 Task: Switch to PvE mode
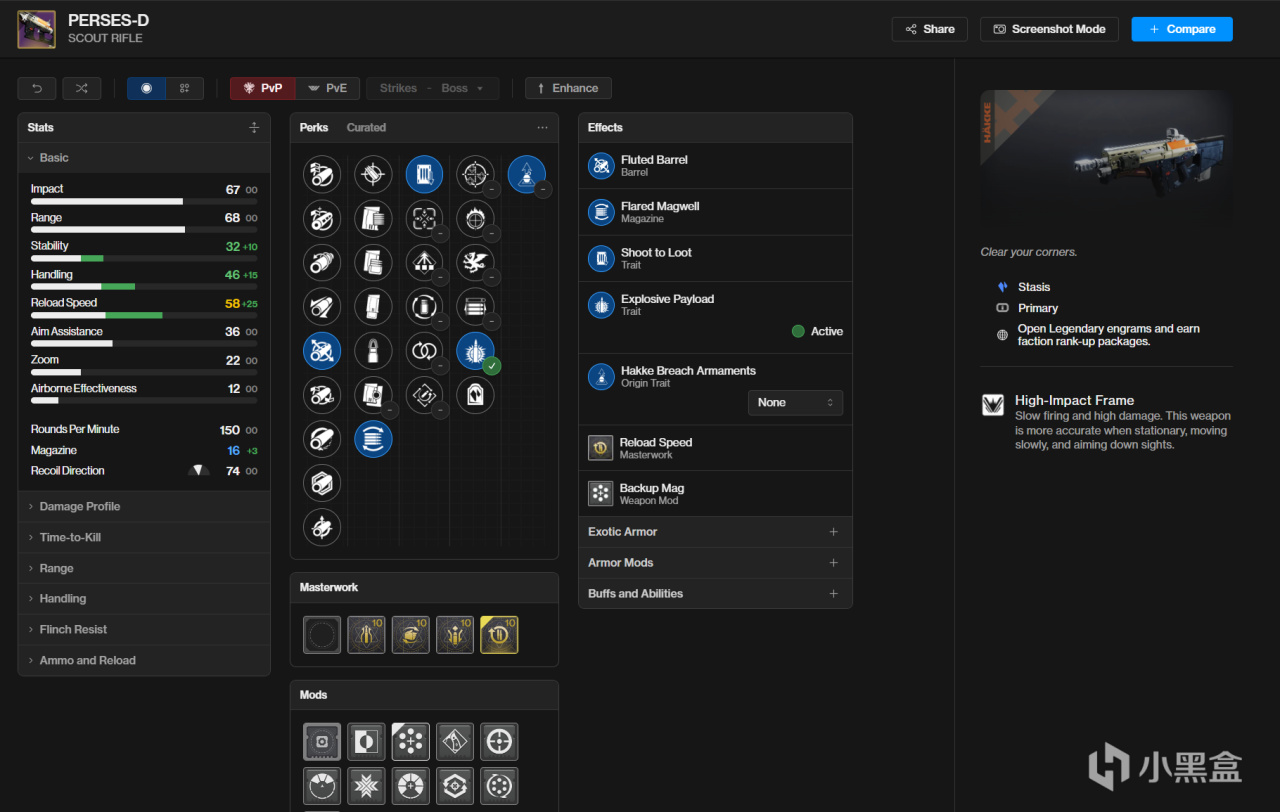(x=328, y=88)
